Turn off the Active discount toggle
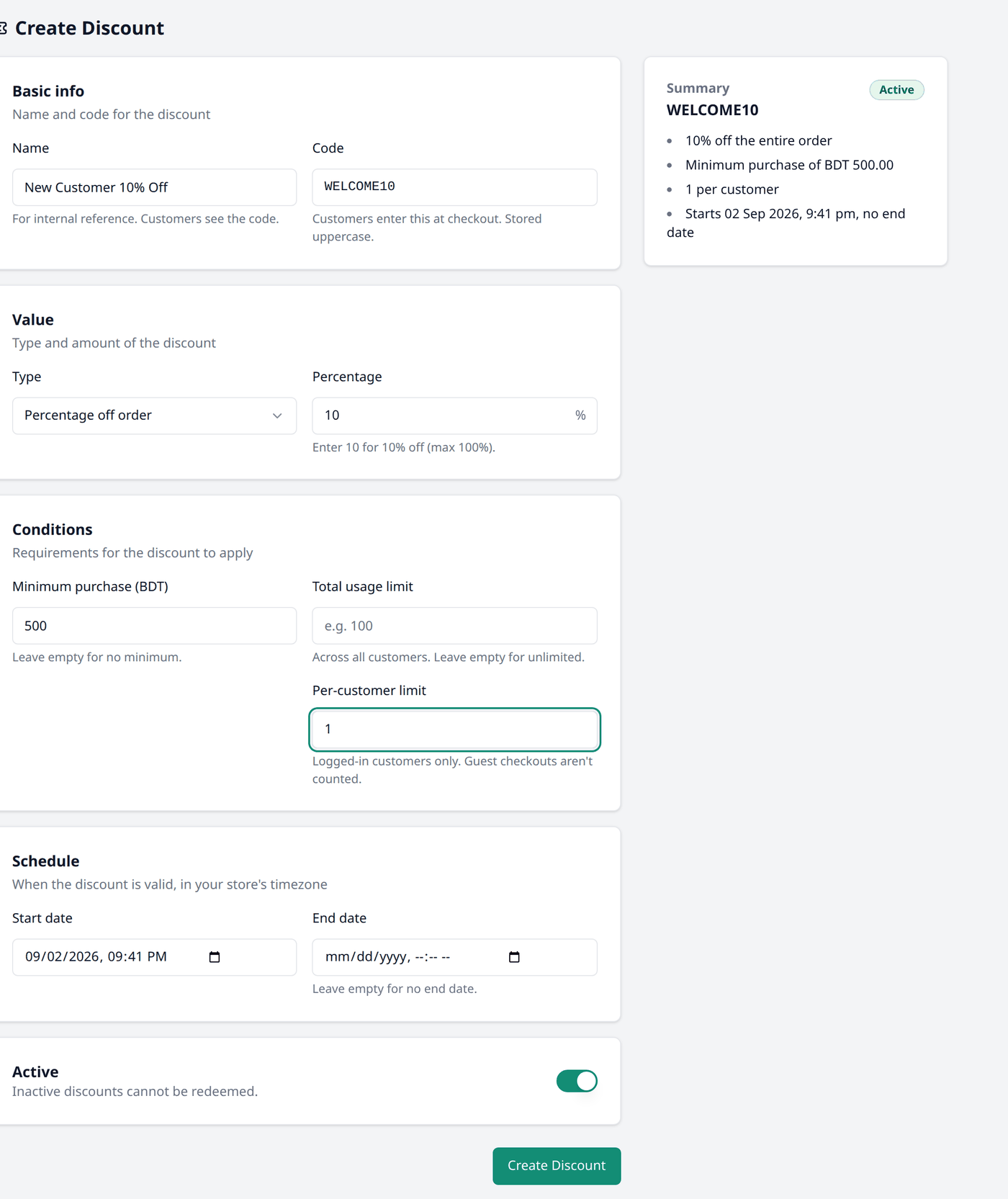This screenshot has height=1199, width=1008. [577, 1081]
